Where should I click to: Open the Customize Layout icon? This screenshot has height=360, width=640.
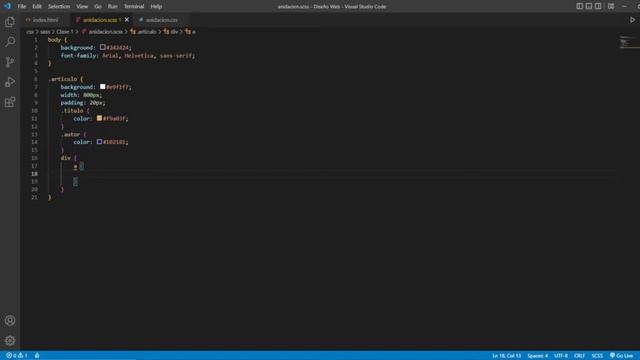(x=611, y=6)
